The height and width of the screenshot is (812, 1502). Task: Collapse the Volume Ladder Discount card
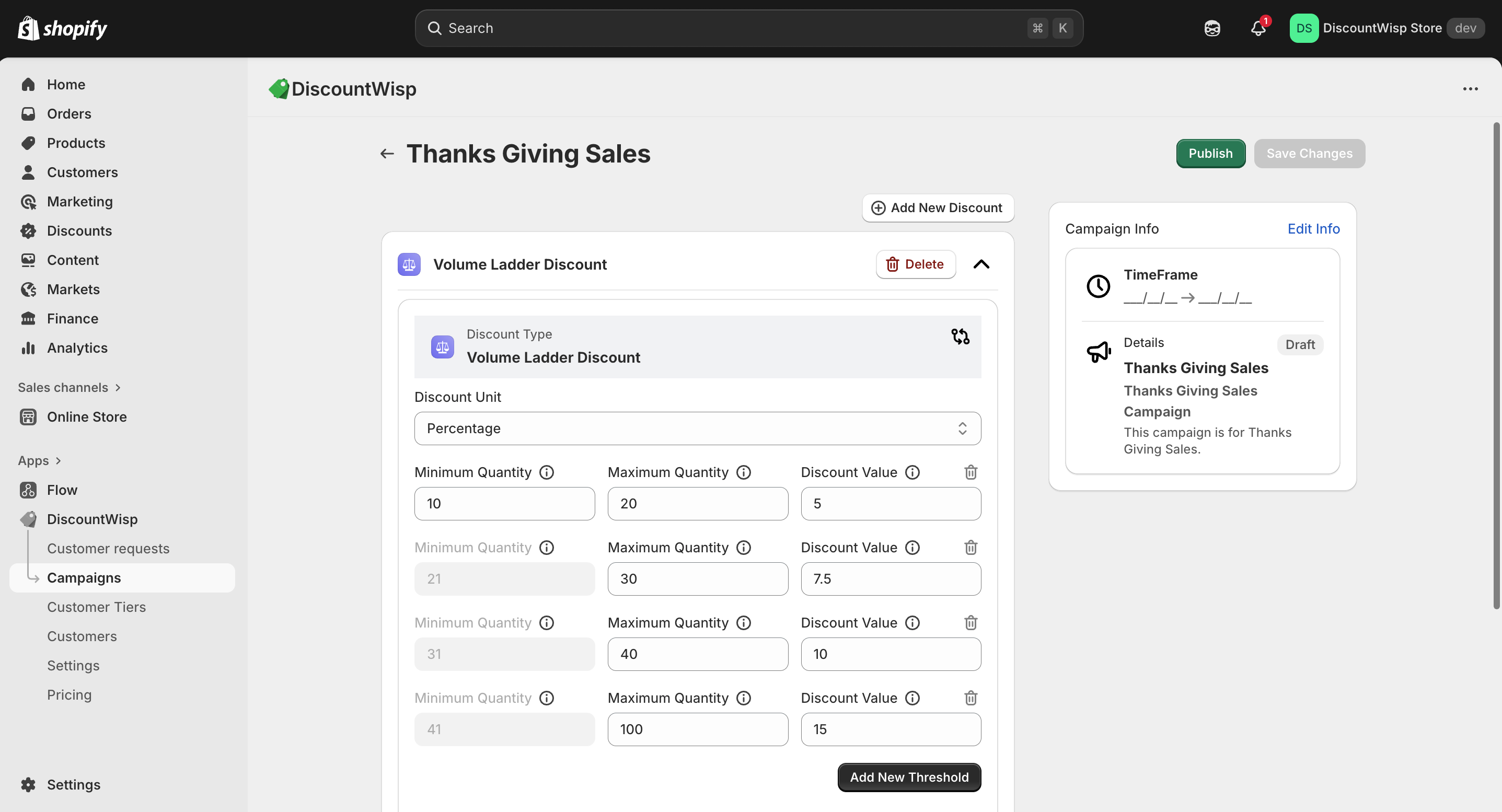pyautogui.click(x=981, y=264)
